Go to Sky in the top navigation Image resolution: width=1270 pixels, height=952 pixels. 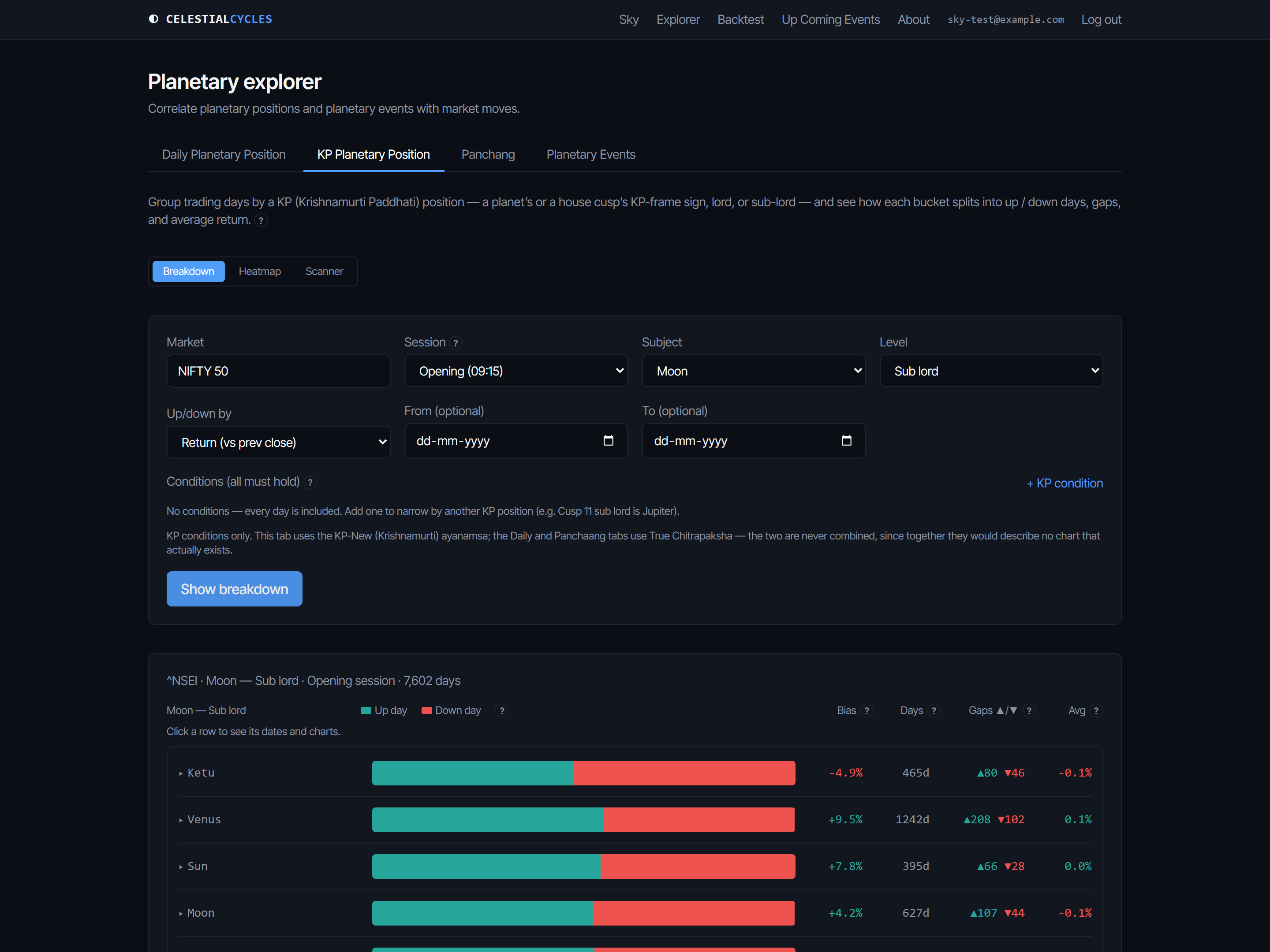point(629,19)
